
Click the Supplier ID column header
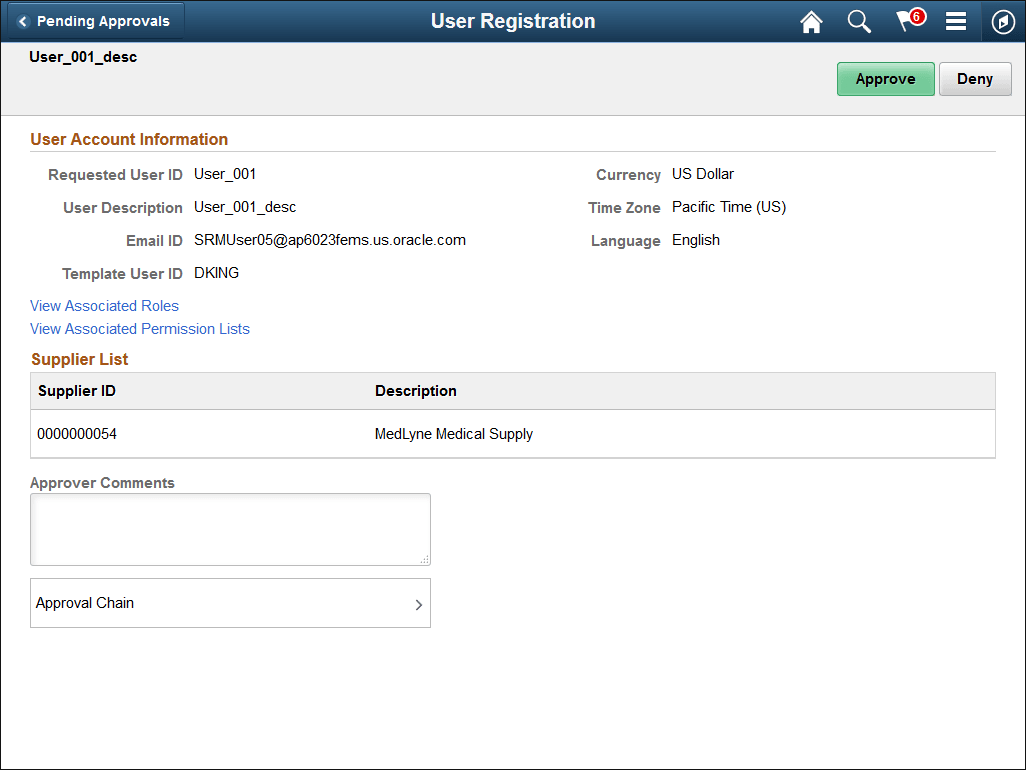[76, 390]
